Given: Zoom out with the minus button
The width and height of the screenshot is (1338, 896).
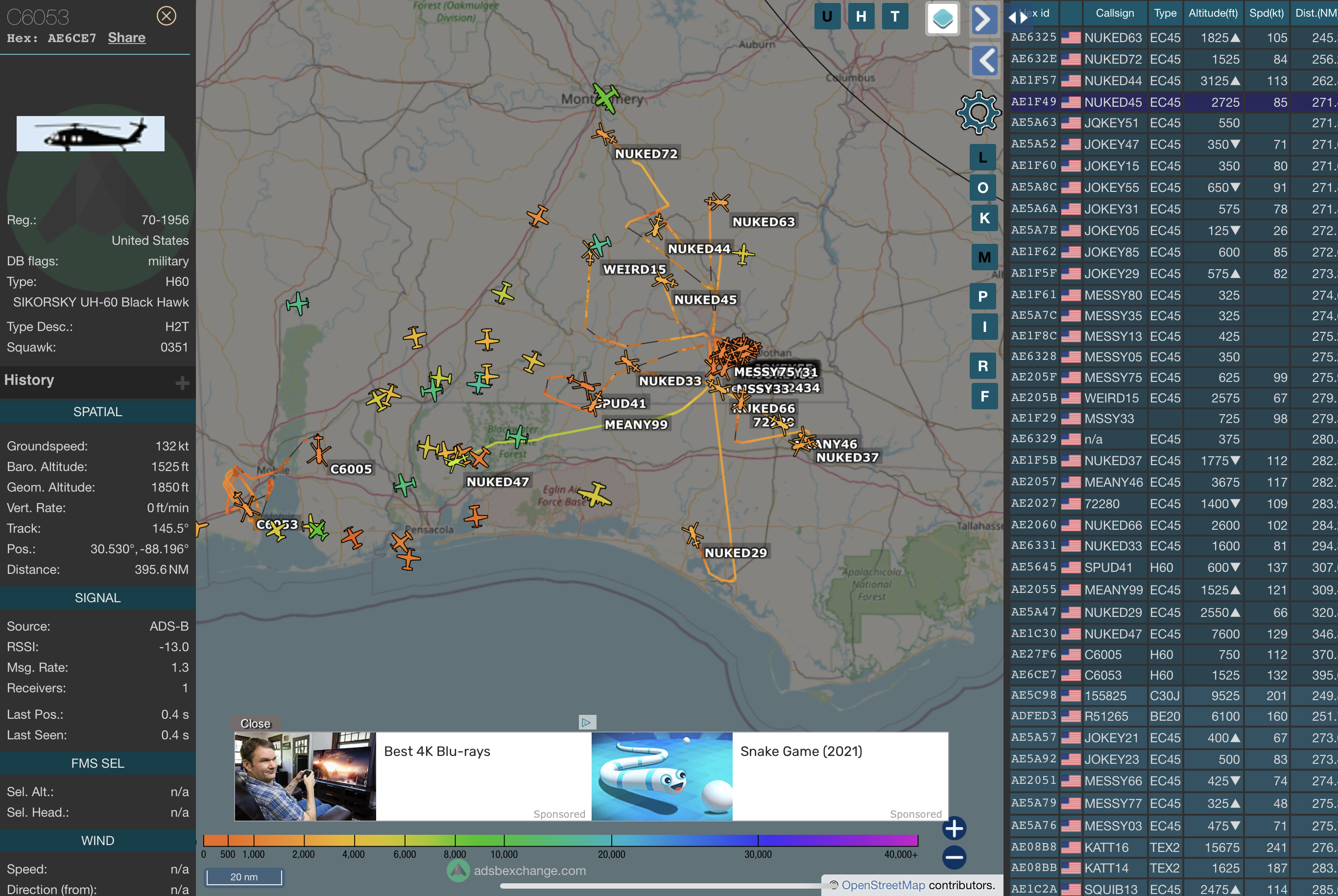Looking at the screenshot, I should pos(954,857).
